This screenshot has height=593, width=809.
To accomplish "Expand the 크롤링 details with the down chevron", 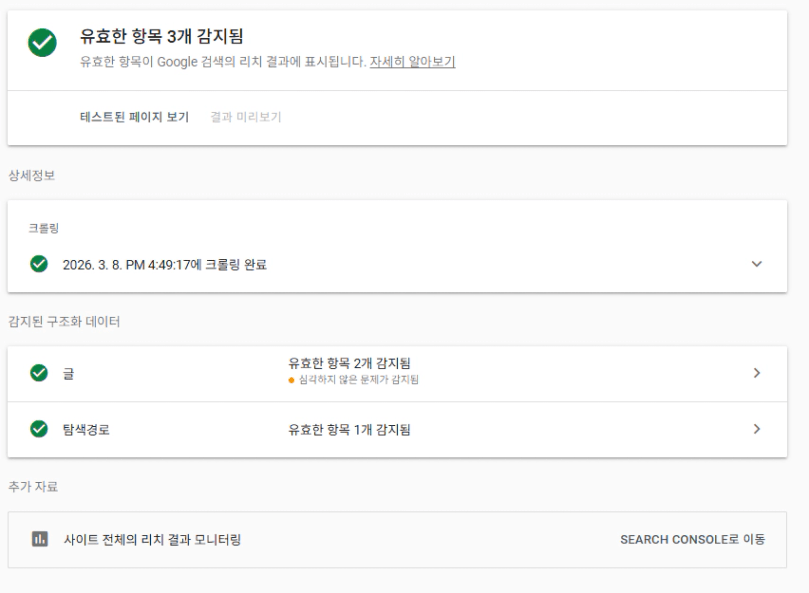I will (756, 264).
